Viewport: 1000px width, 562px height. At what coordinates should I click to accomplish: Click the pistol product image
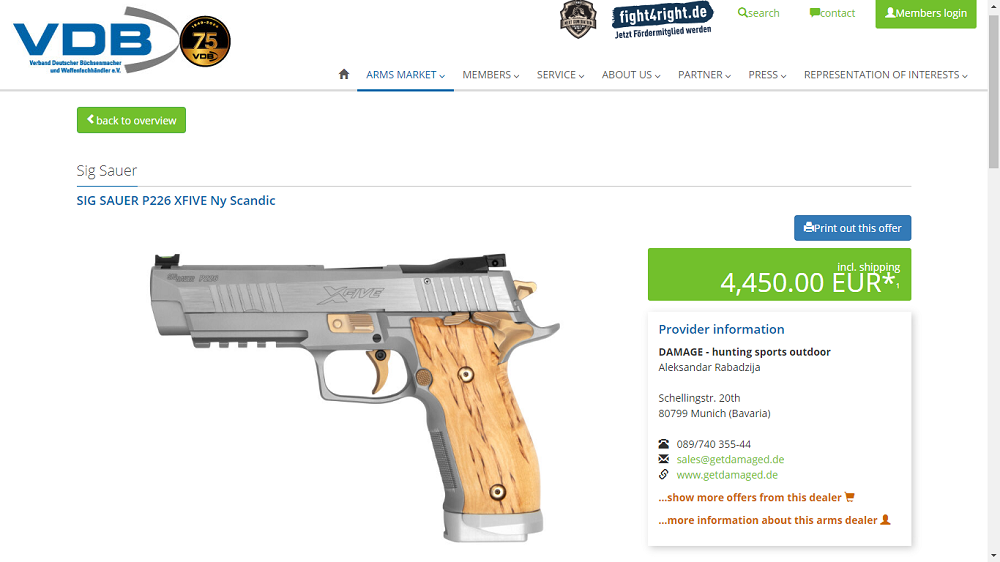click(355, 396)
